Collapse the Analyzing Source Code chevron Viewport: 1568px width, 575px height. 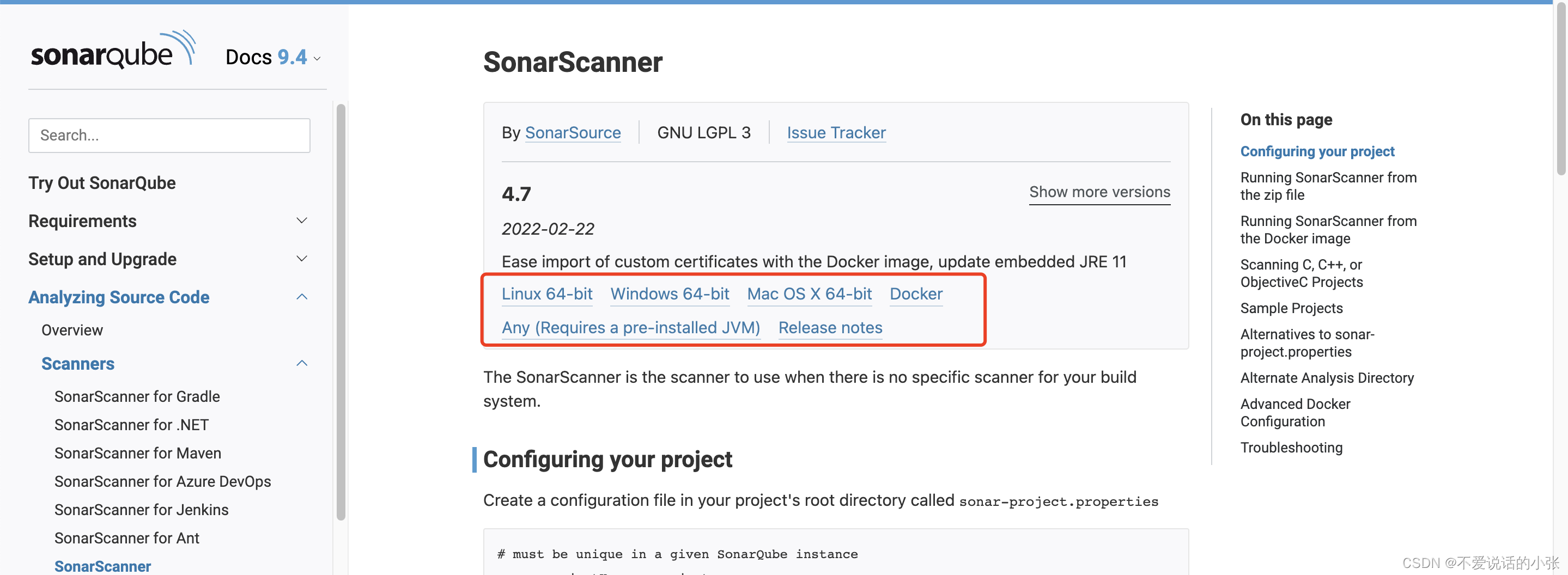point(302,296)
